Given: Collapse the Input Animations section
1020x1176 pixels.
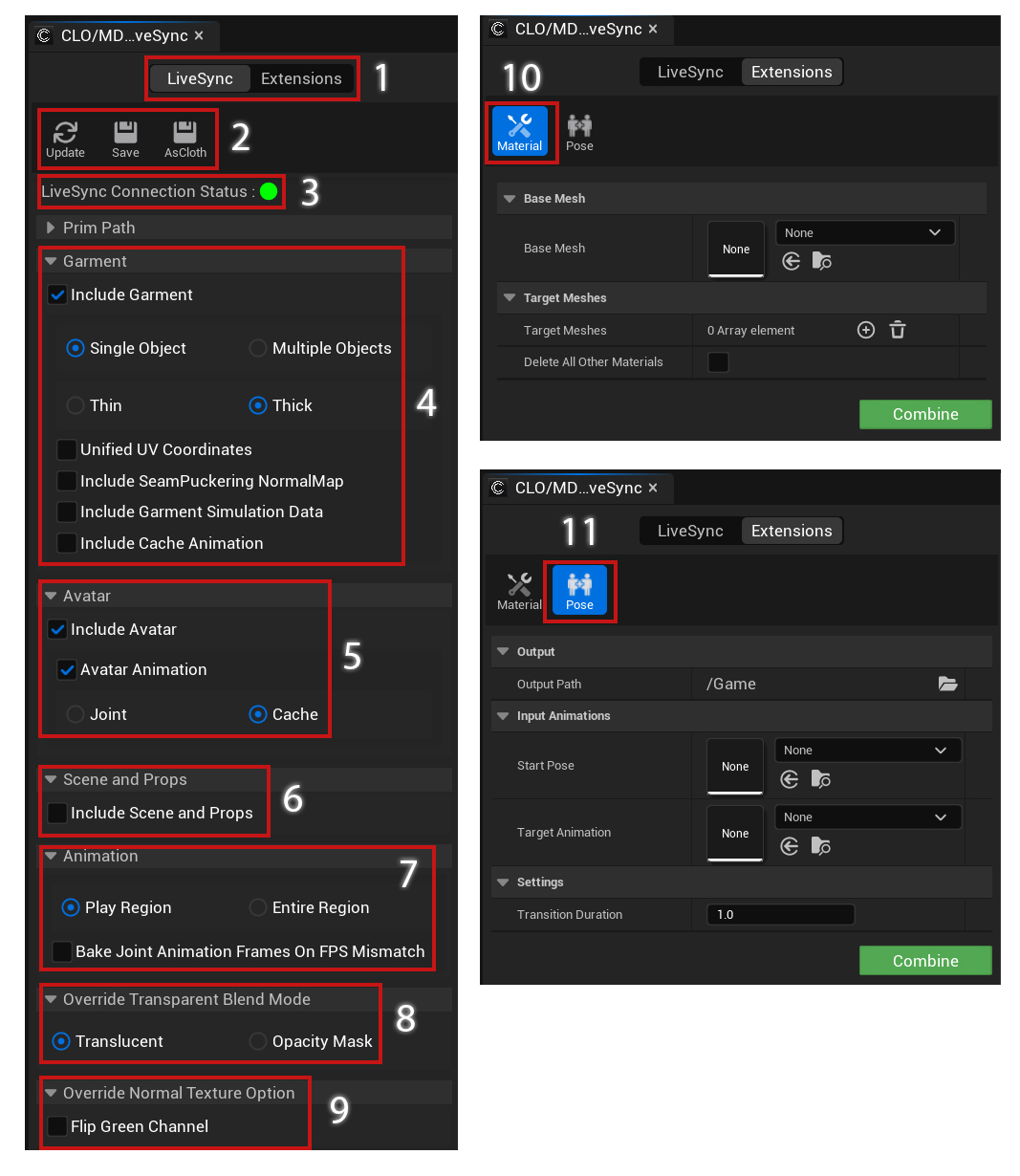Looking at the screenshot, I should tap(503, 715).
